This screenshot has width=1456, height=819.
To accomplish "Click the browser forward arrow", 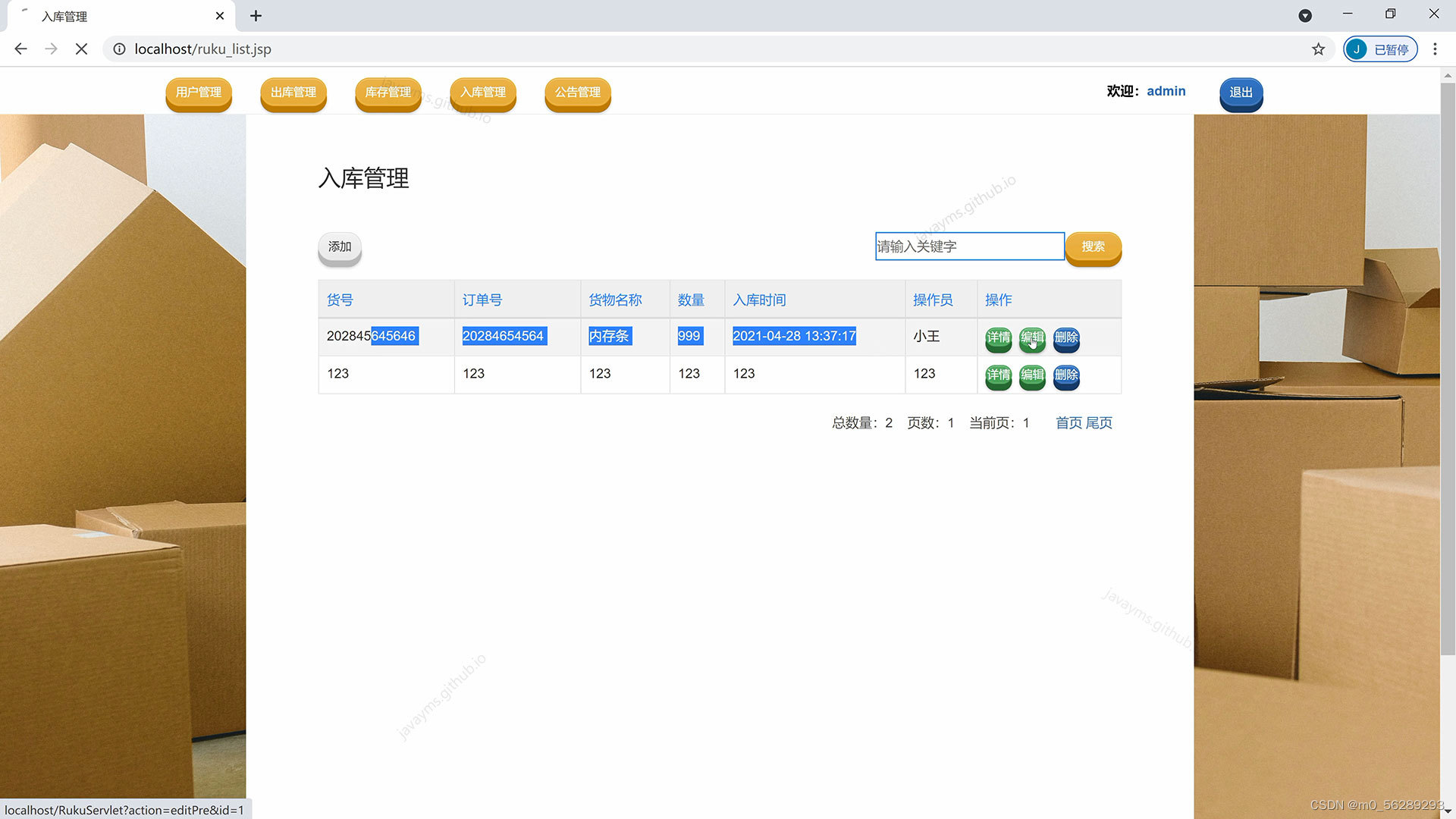I will click(x=51, y=49).
